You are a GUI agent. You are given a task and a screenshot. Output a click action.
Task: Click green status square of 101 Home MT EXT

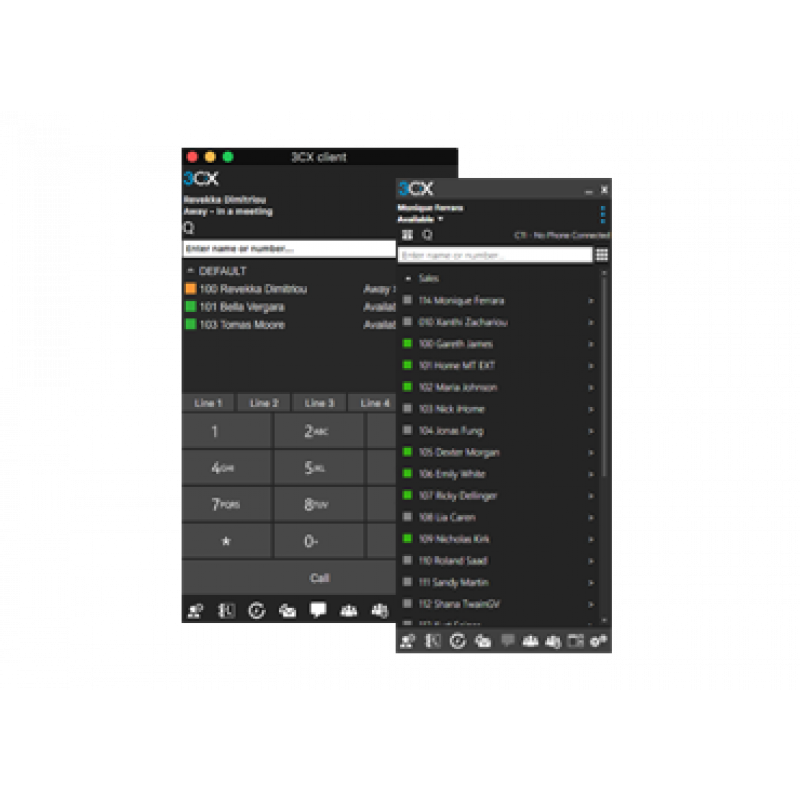408,365
